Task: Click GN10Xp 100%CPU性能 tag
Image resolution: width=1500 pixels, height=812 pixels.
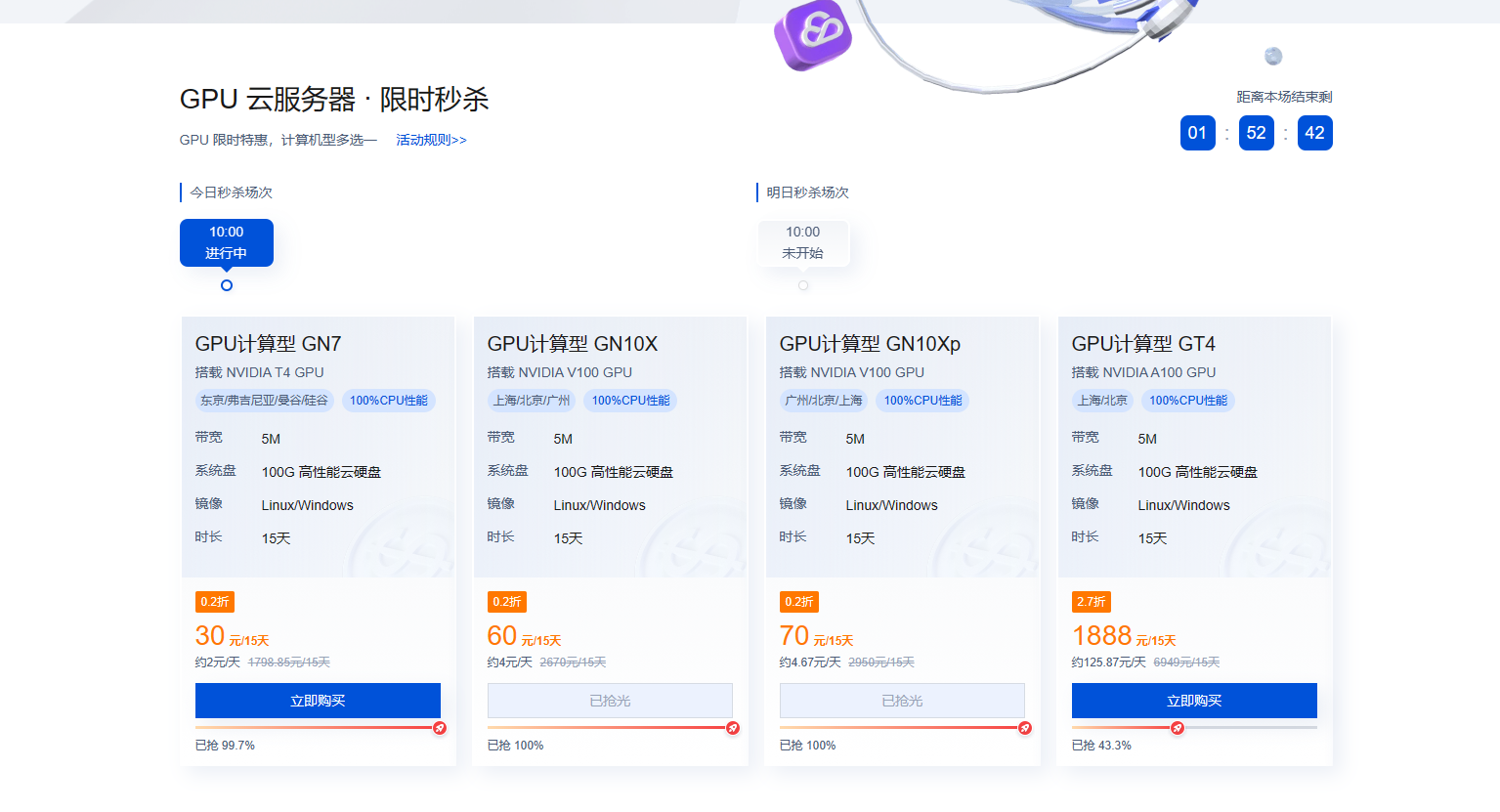Action: pyautogui.click(x=922, y=401)
